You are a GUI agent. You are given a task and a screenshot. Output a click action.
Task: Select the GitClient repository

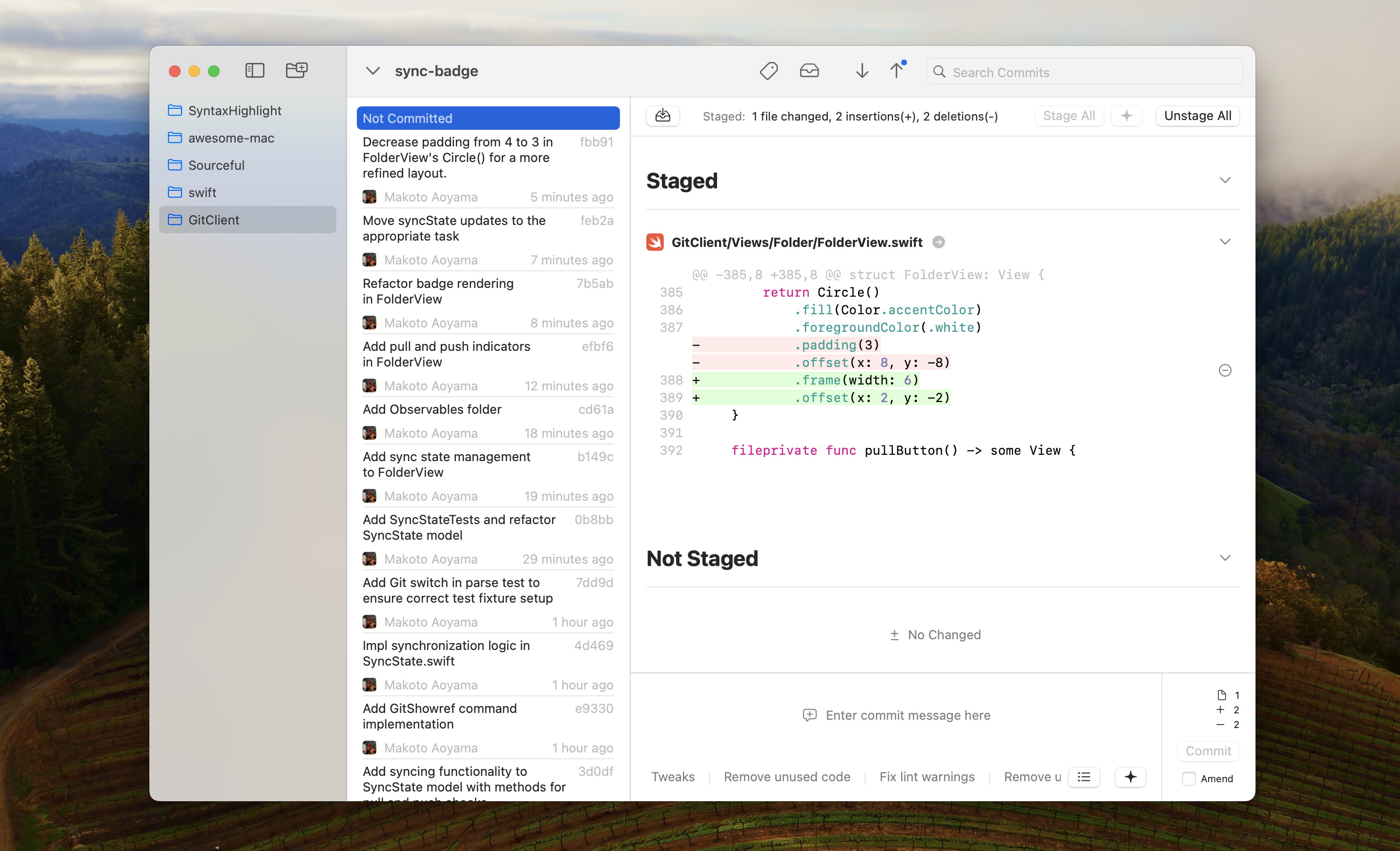point(247,220)
